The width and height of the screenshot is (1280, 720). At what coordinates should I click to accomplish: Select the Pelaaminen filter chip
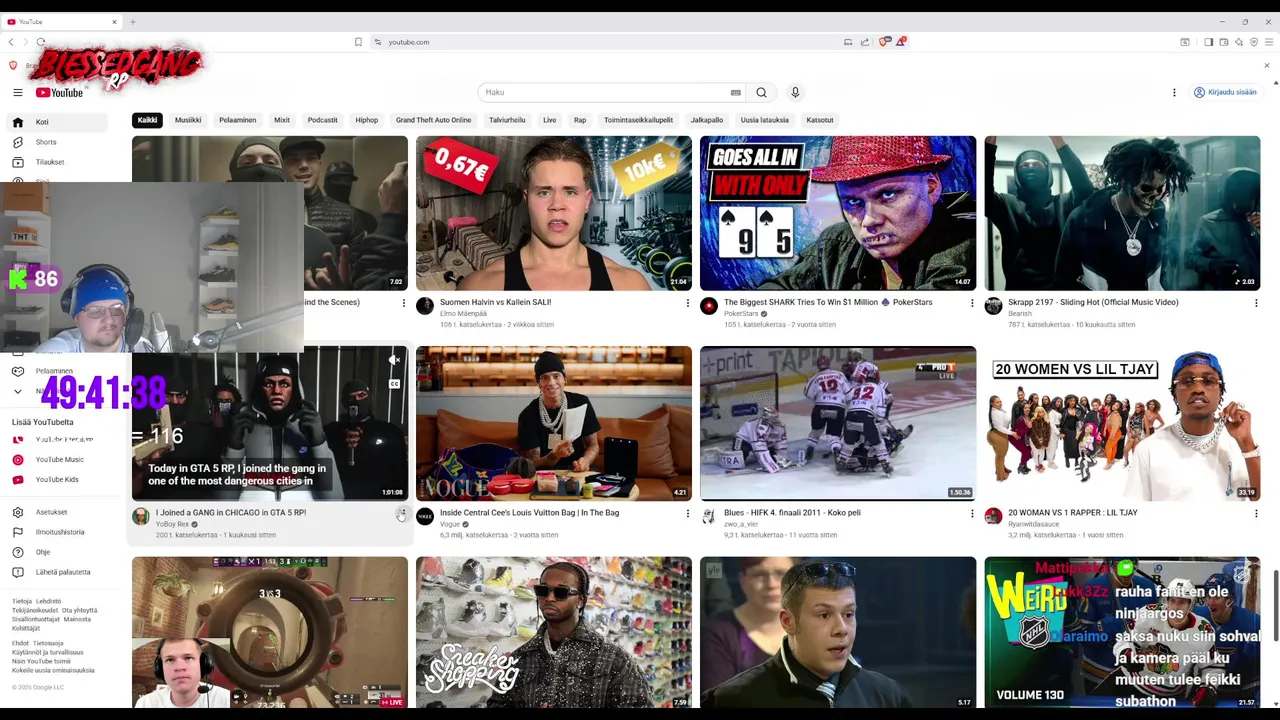(x=238, y=120)
